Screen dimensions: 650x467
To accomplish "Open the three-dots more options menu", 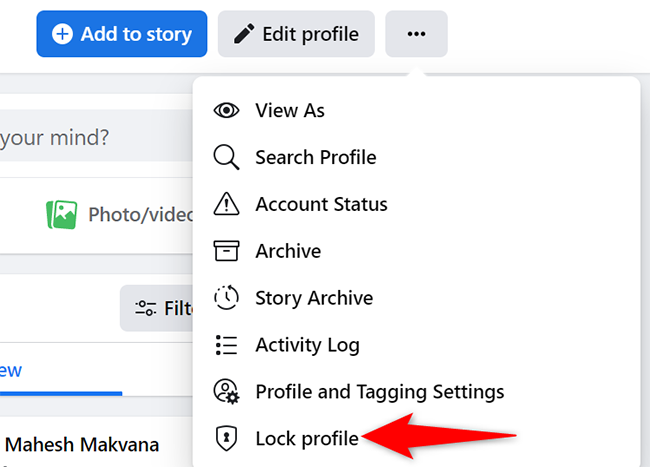I will pos(416,34).
